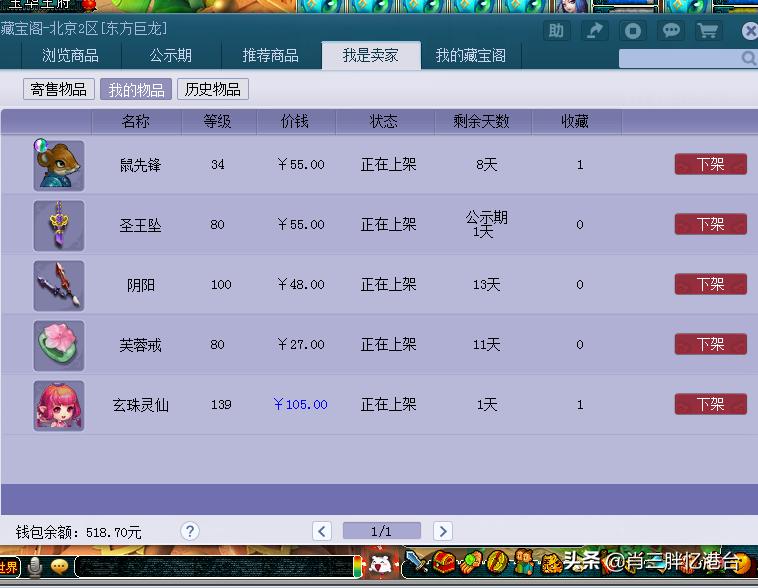Switch to the 公示期 tab
The image size is (758, 588).
click(171, 56)
